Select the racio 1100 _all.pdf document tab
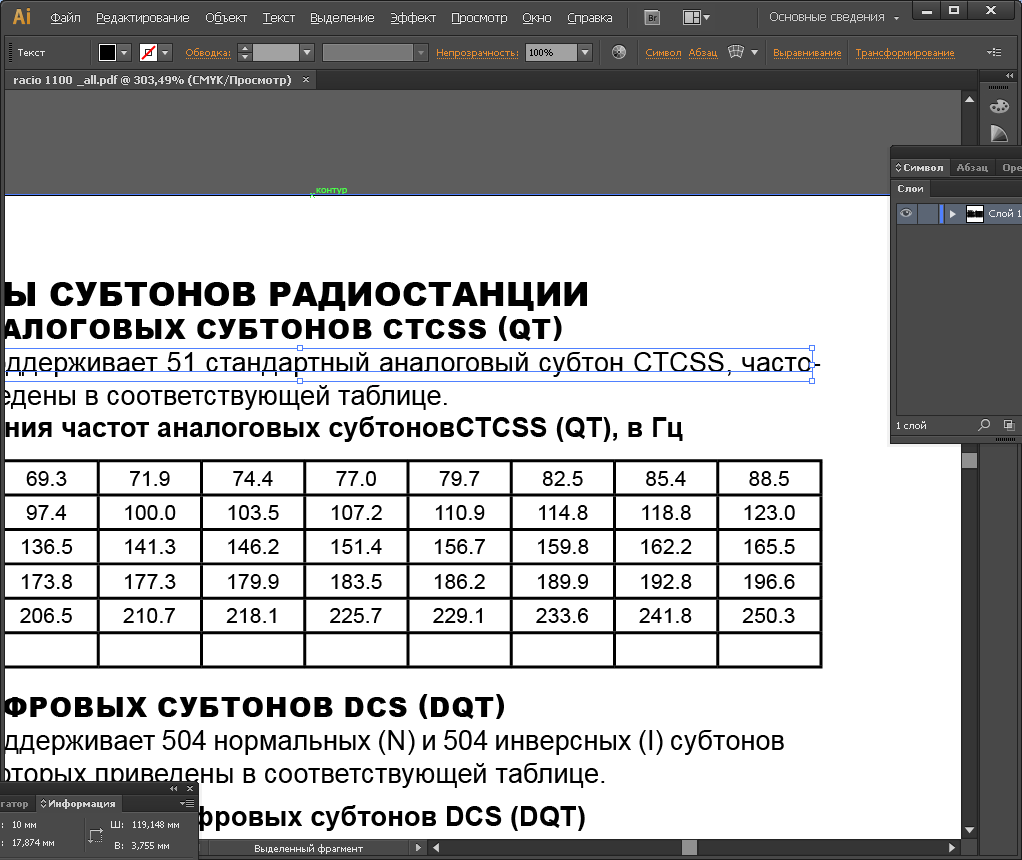Screen dimensions: 1022x860 pos(150,79)
